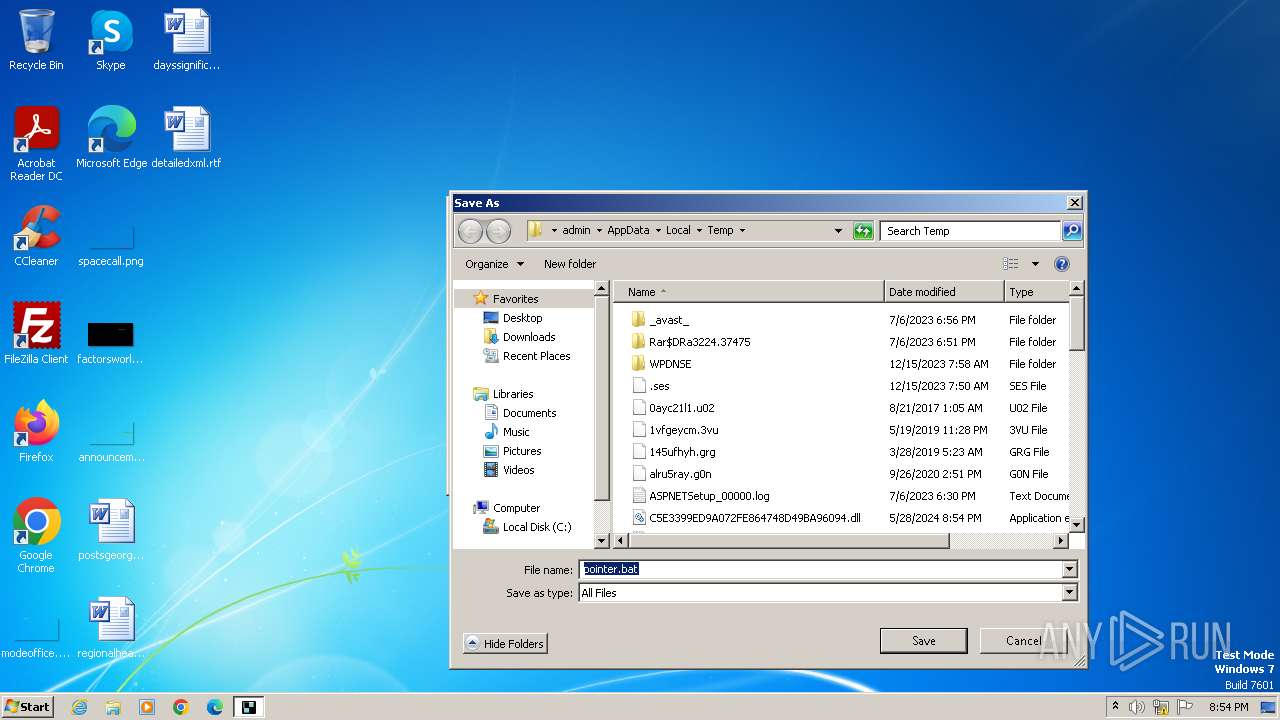Show hidden system tray icons
This screenshot has width=1280, height=720.
tap(1115, 707)
